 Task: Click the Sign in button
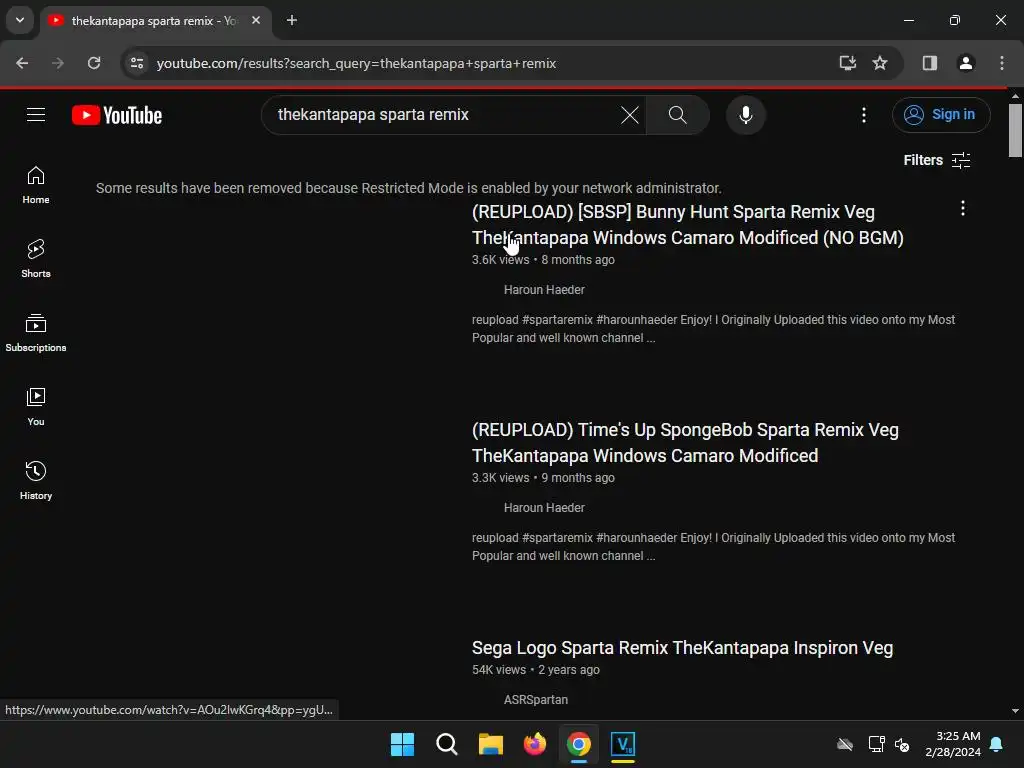[x=940, y=115]
